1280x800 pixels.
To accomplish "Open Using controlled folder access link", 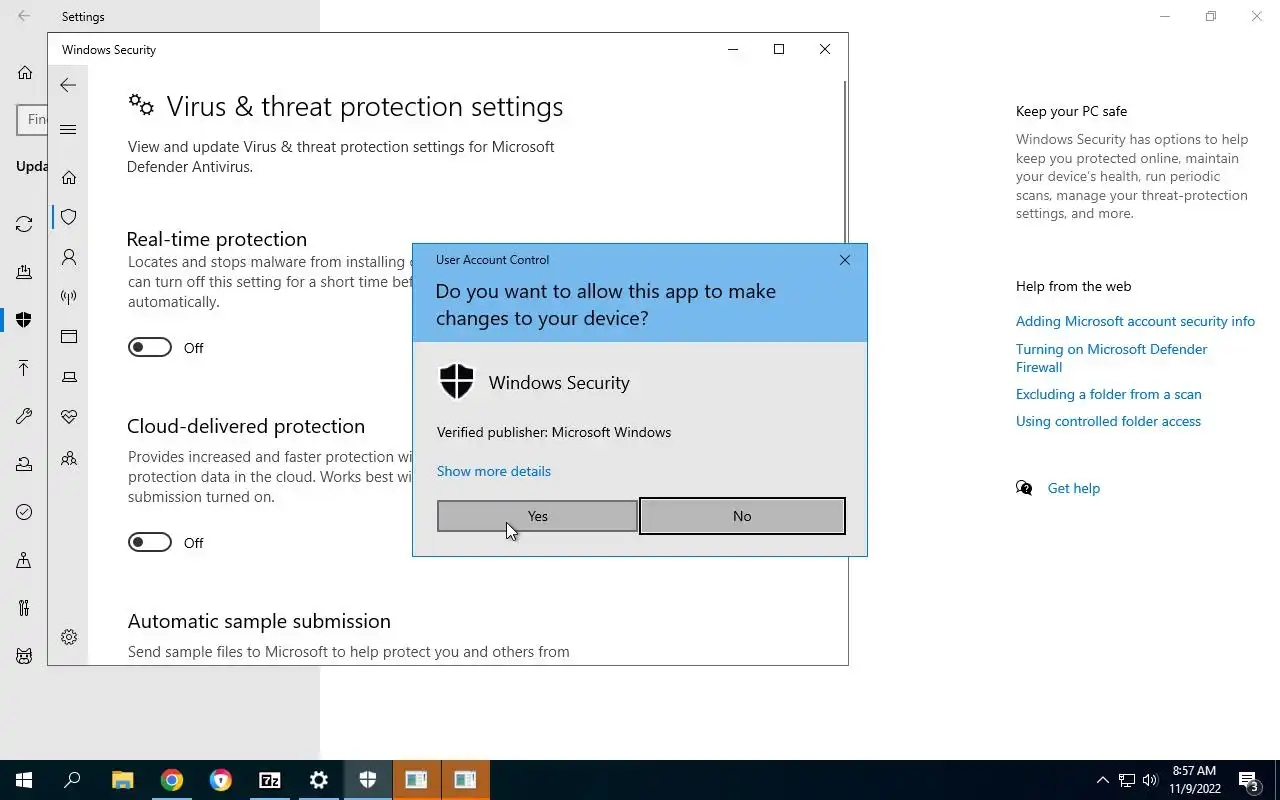I will point(1108,421).
